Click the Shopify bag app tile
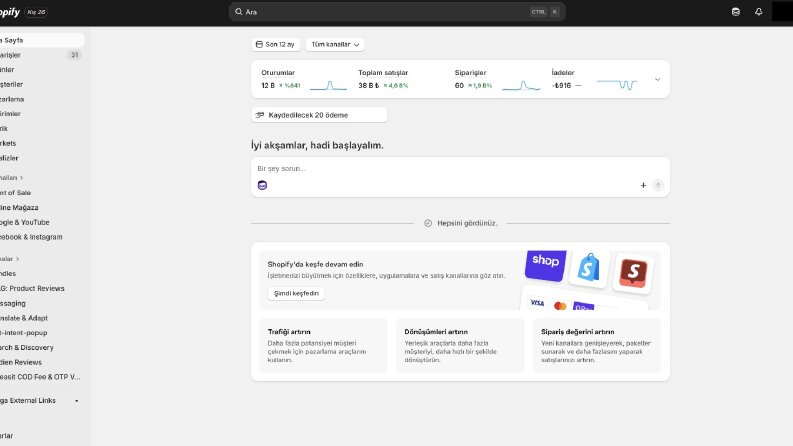Screen dimensions: 793x446 [x=589, y=269]
